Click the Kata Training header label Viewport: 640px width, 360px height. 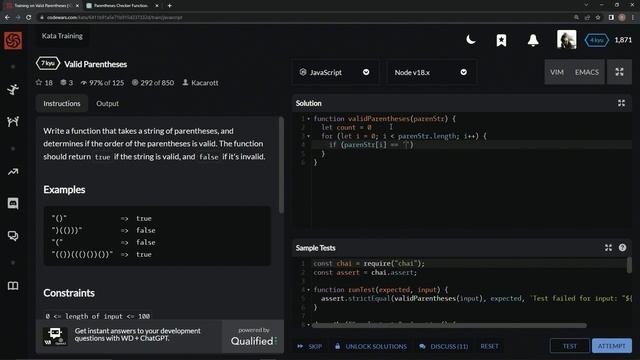pos(62,36)
